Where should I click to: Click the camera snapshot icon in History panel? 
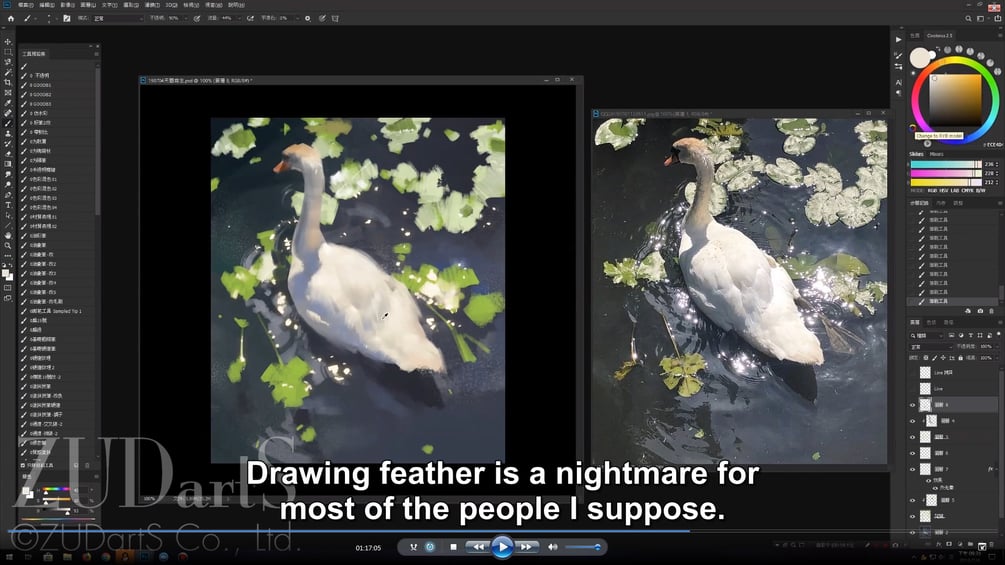(x=980, y=311)
